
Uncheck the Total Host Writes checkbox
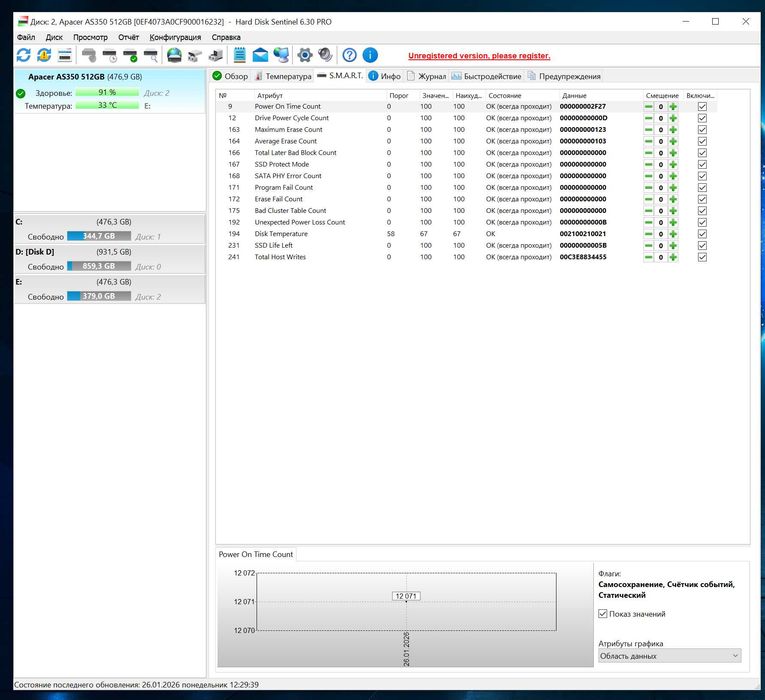[x=702, y=257]
